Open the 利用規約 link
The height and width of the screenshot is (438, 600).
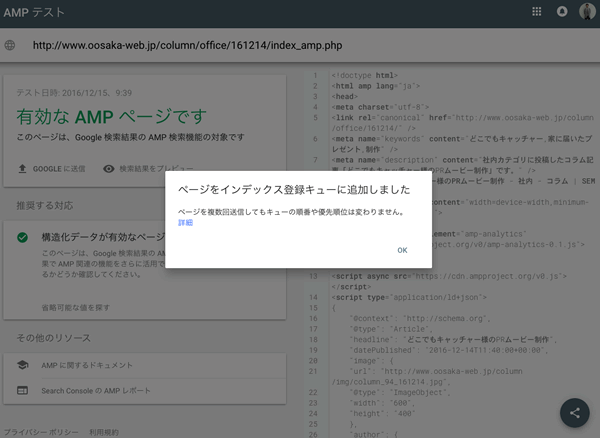(104, 432)
